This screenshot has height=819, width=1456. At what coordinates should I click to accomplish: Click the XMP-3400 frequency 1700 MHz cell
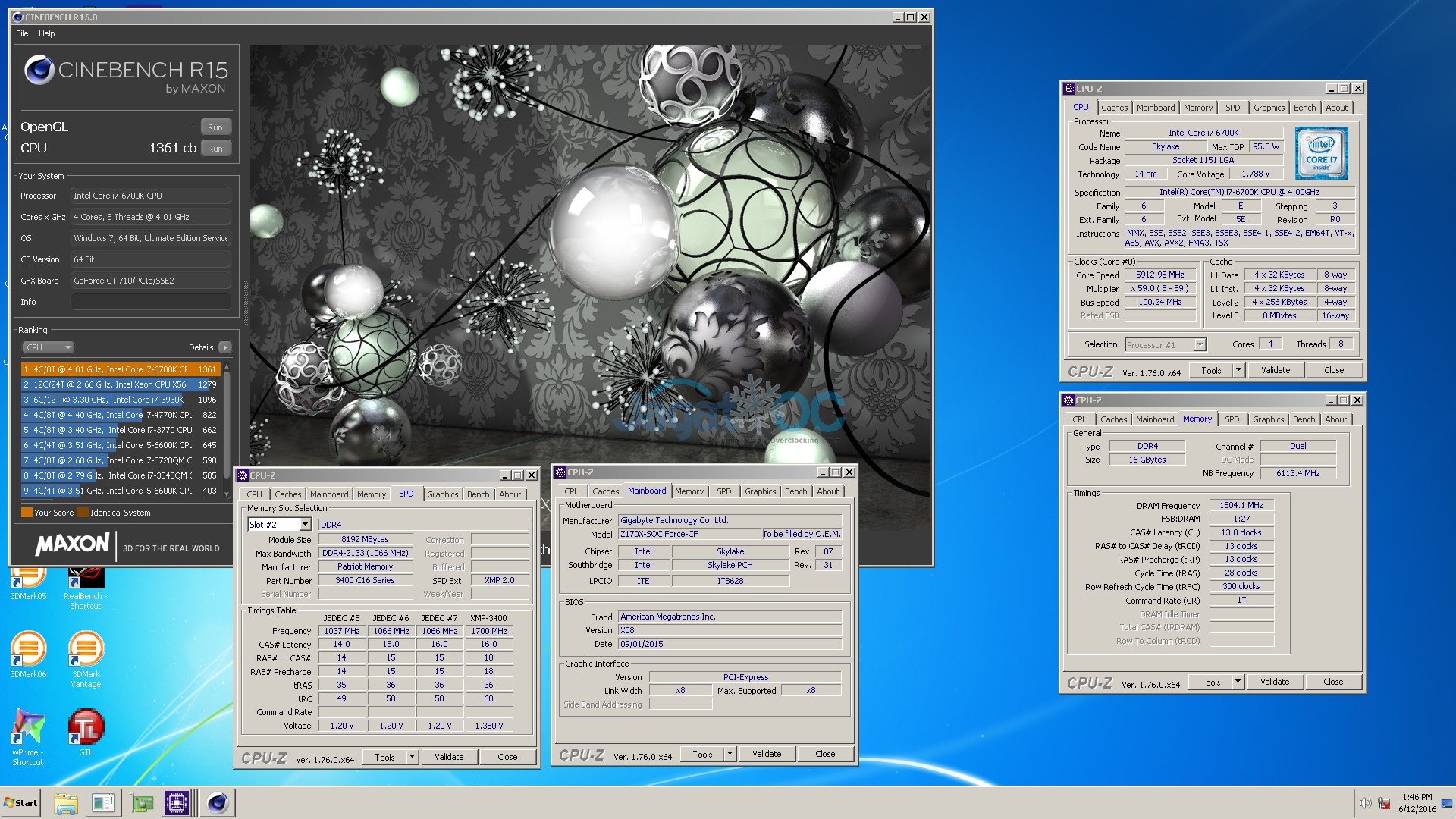489,631
